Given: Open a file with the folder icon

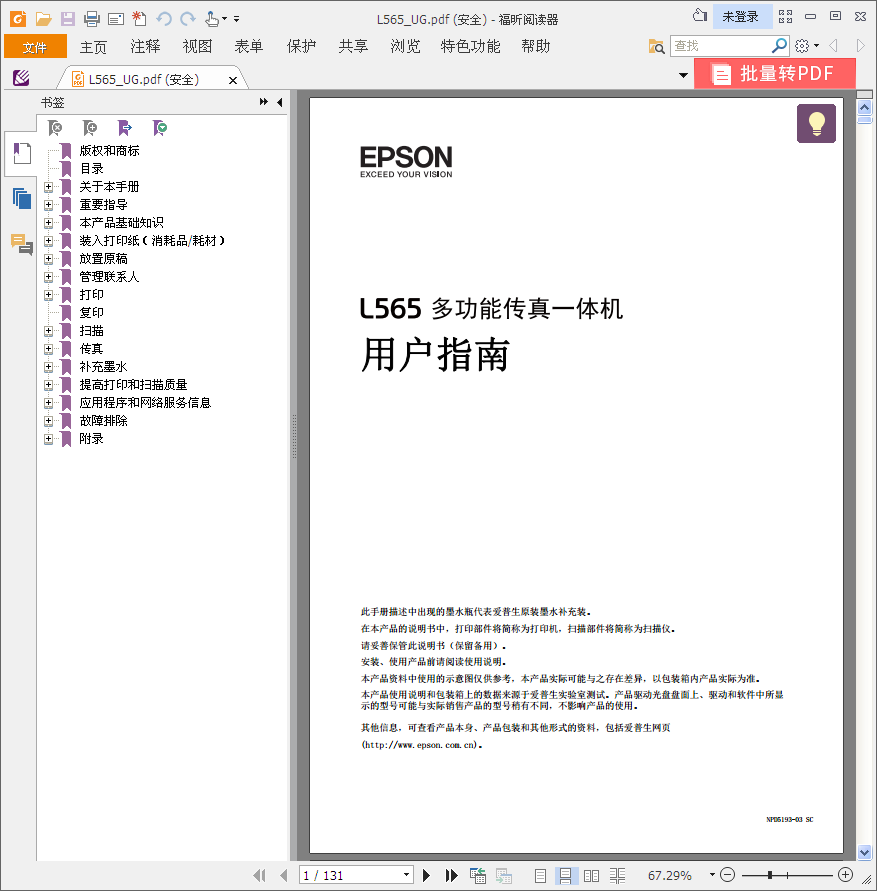Looking at the screenshot, I should 43,19.
